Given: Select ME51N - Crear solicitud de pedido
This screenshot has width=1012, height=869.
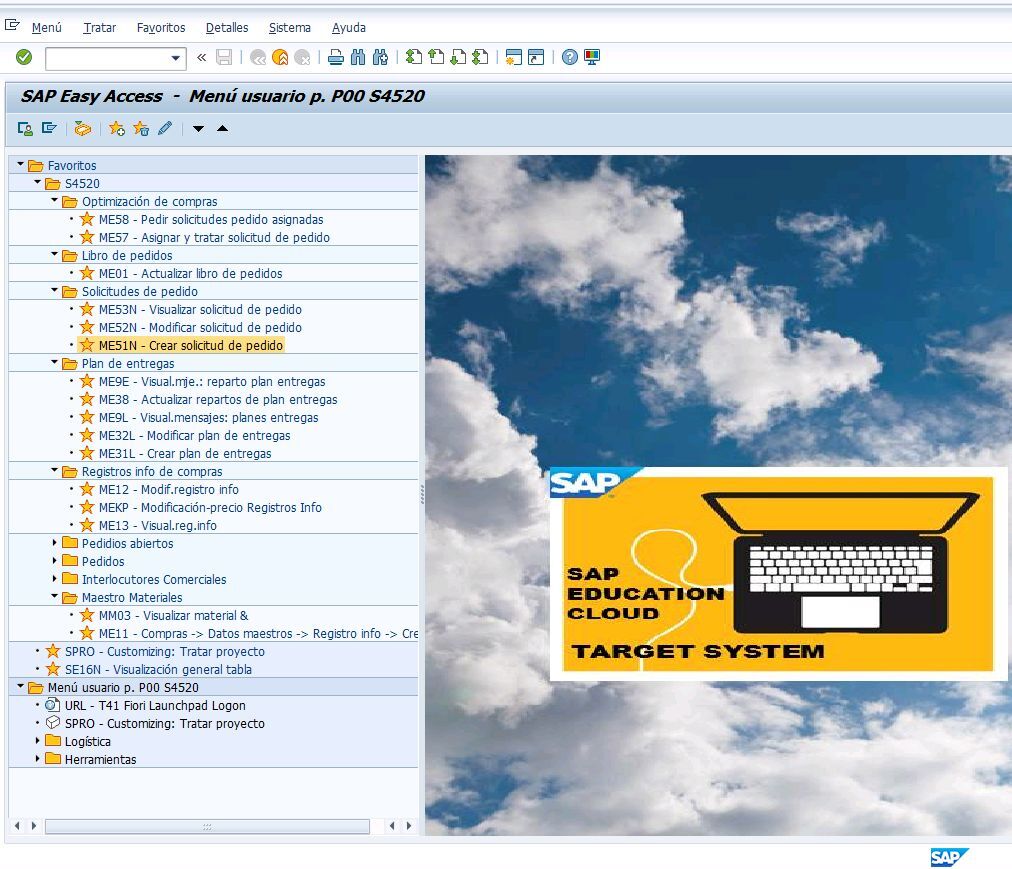Looking at the screenshot, I should [191, 345].
